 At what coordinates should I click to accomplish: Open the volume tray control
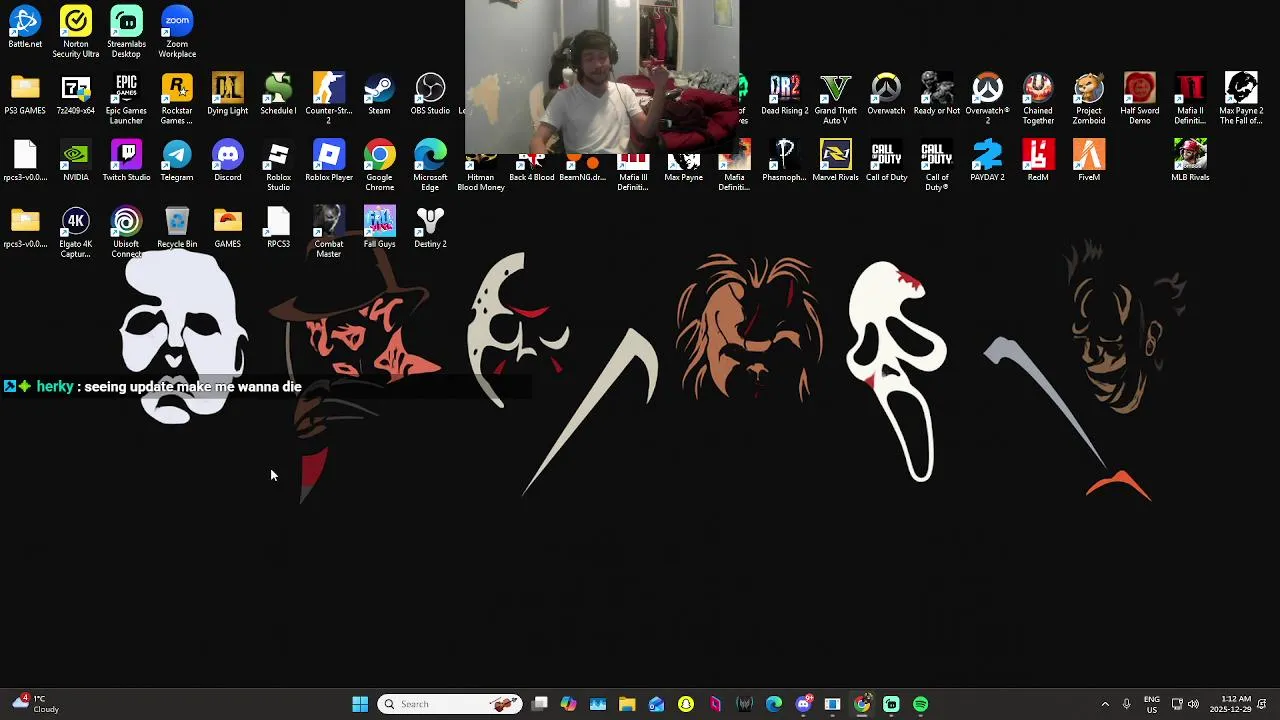pyautogui.click(x=1193, y=704)
